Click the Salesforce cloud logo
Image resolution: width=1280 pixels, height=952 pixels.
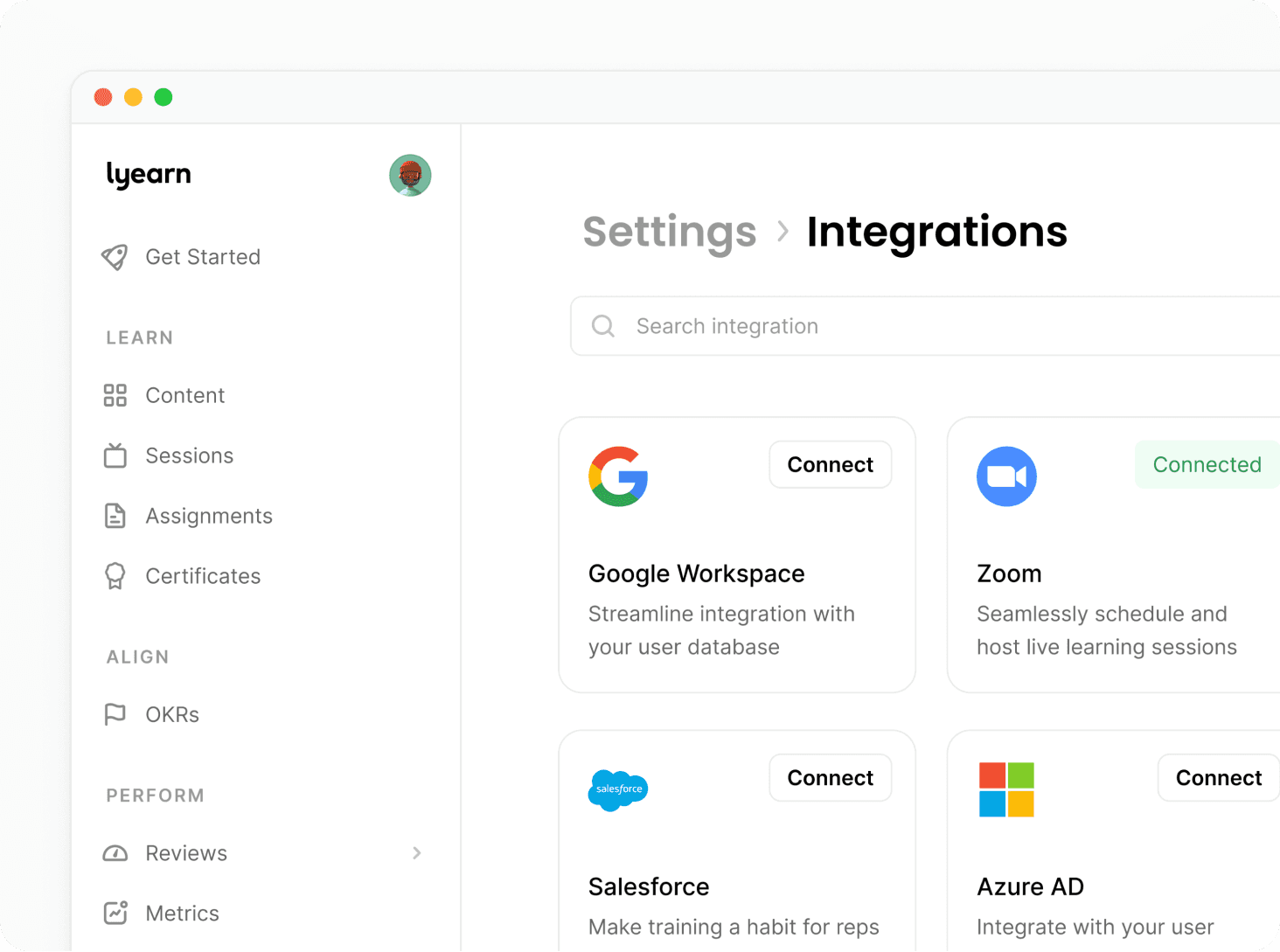click(x=618, y=790)
